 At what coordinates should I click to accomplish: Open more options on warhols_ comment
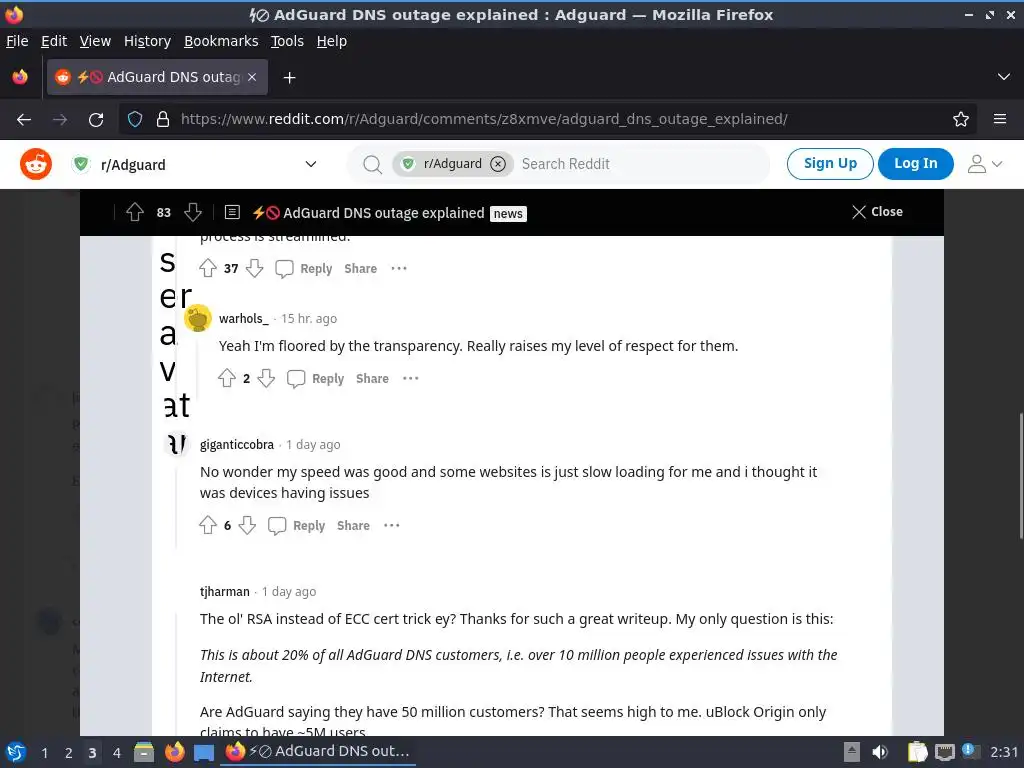pyautogui.click(x=410, y=379)
